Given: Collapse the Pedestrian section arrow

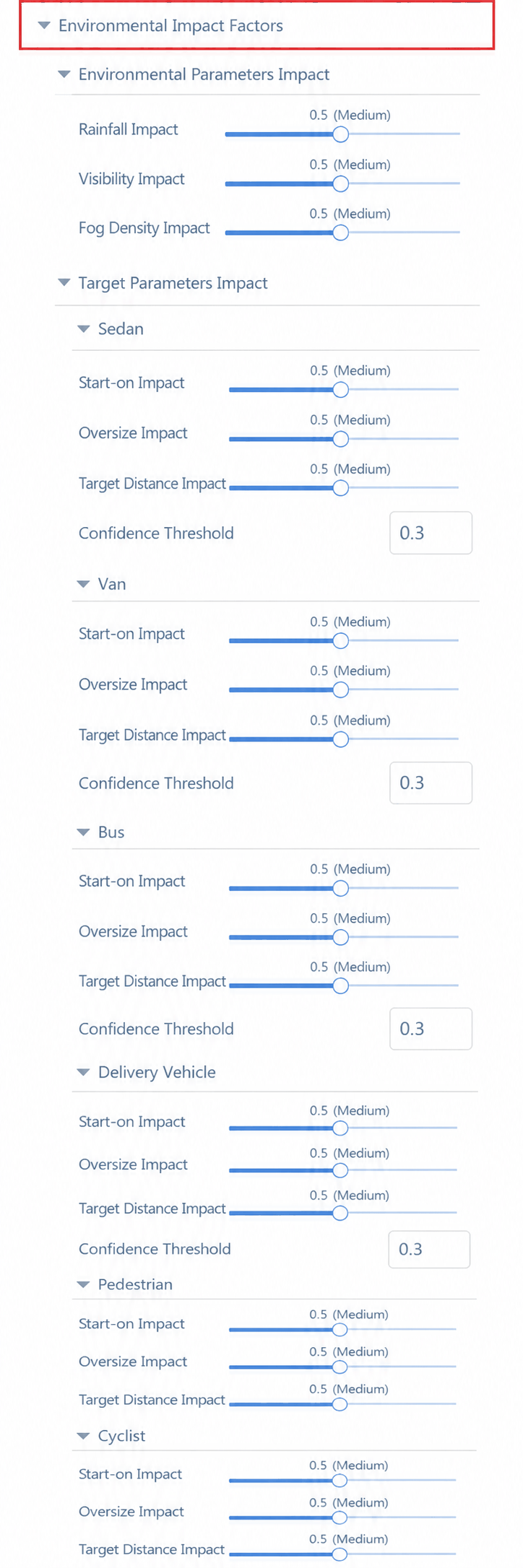Looking at the screenshot, I should 83,1284.
